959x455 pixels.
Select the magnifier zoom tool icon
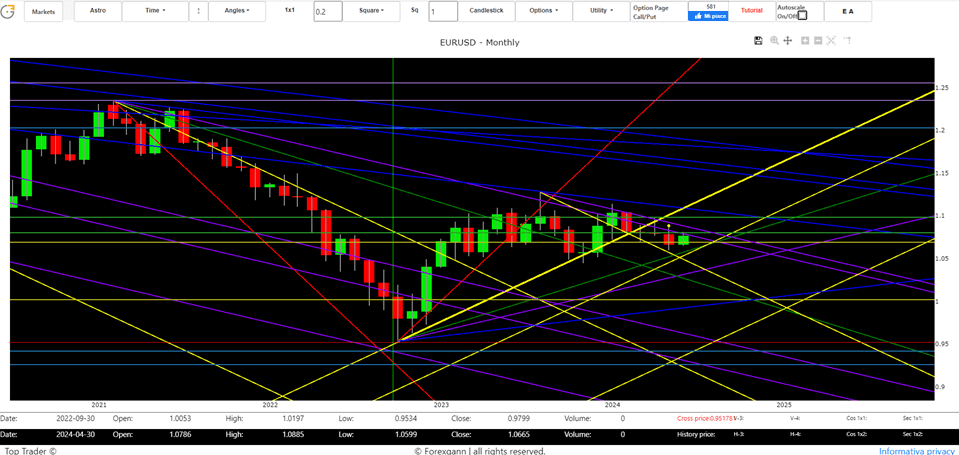(774, 41)
